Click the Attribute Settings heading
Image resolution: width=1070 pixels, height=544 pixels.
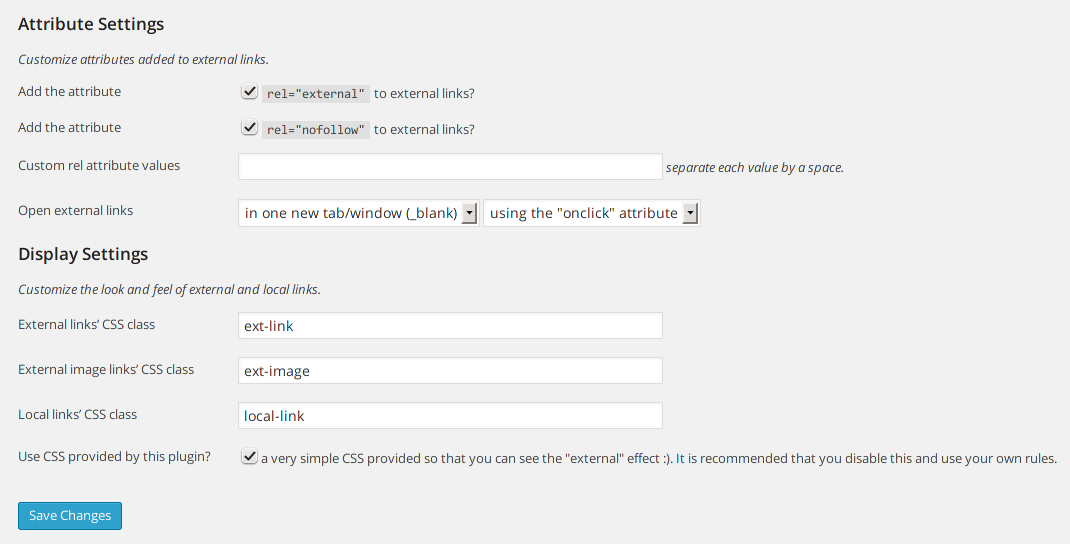(x=91, y=24)
